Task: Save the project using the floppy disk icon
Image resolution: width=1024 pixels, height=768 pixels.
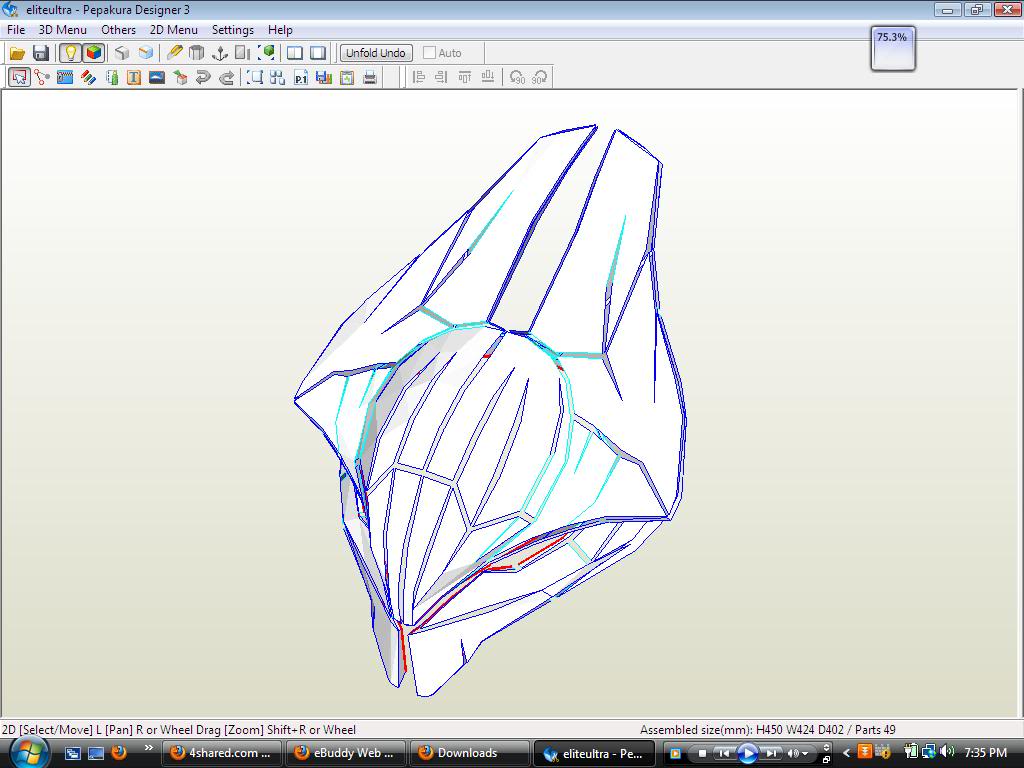Action: click(40, 53)
